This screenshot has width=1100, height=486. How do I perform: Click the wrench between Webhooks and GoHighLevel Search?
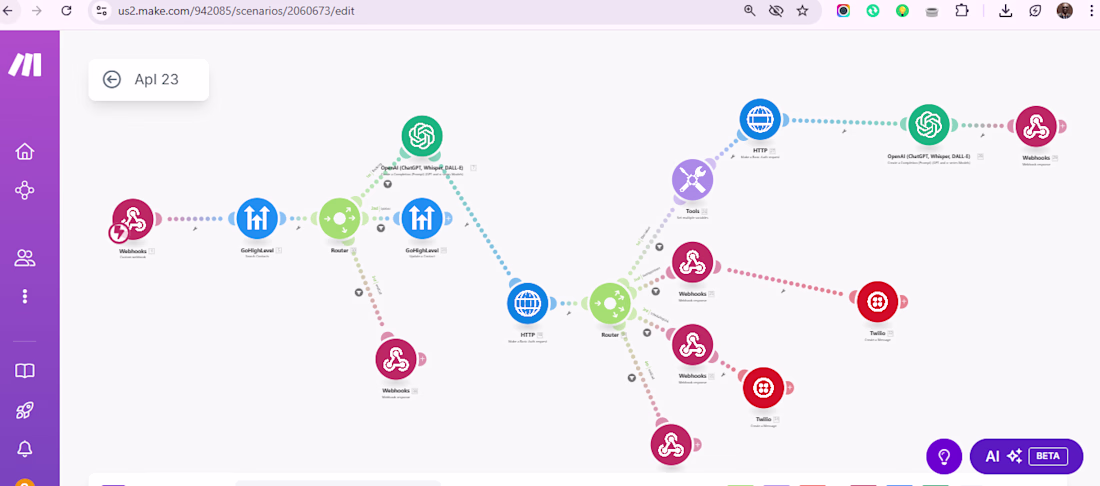[194, 229]
